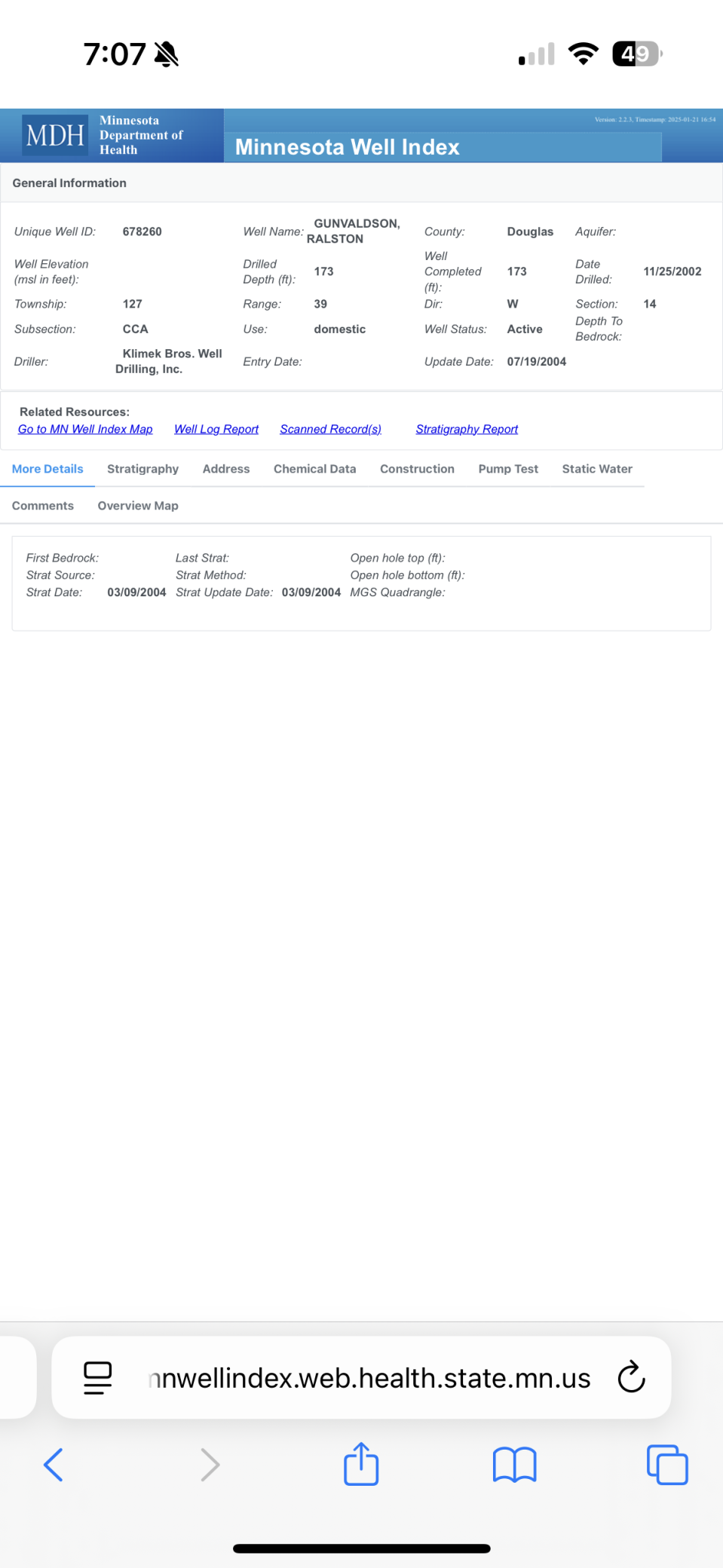This screenshot has height=1568, width=723.
Task: Switch to the Stratigraphy tab
Action: tap(142, 469)
